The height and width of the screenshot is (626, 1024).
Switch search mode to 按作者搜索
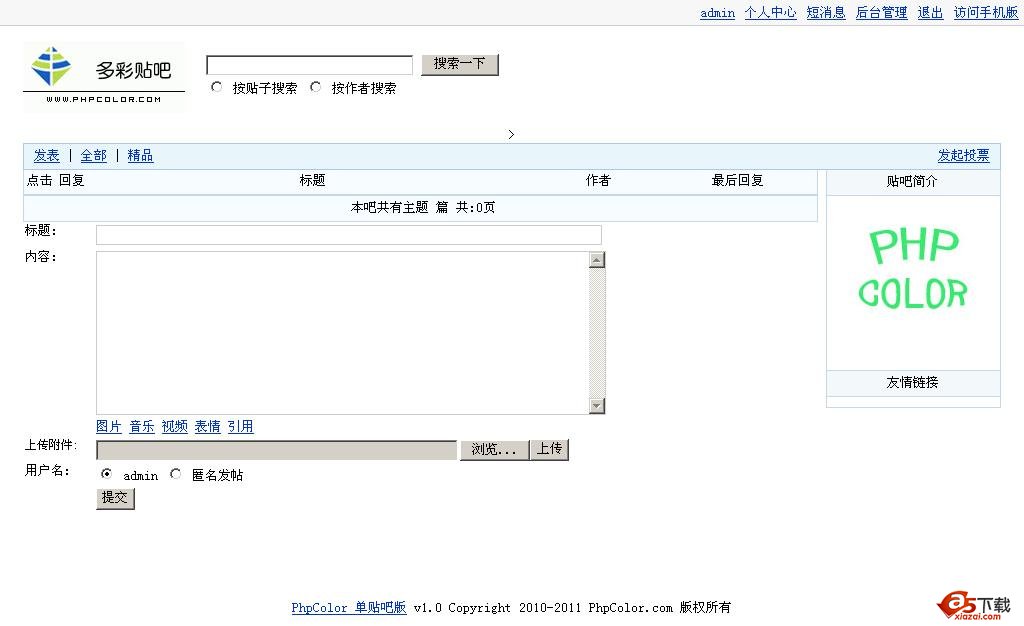click(x=316, y=87)
